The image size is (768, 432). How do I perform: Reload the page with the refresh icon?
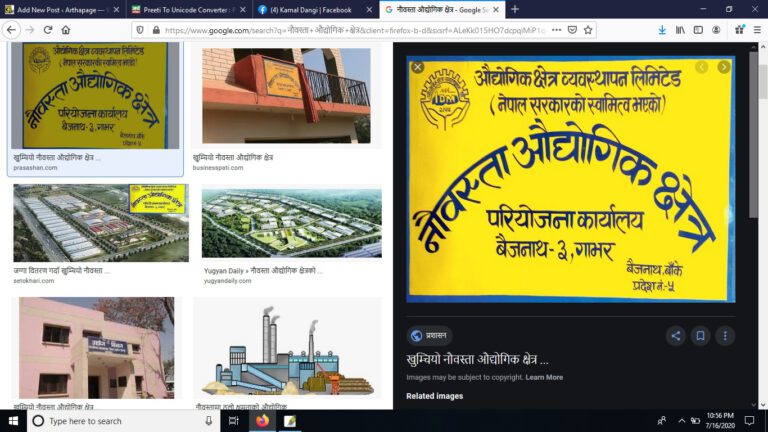(x=48, y=30)
